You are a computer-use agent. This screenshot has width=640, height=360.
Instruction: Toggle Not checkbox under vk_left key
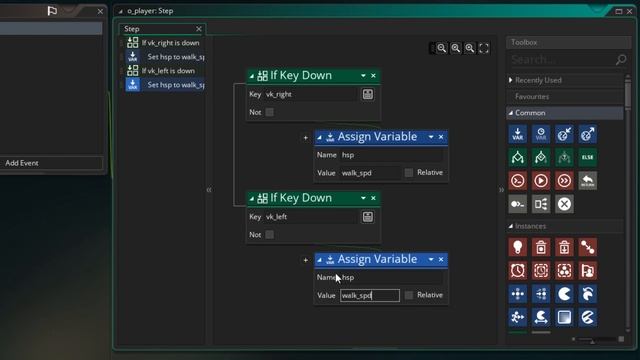point(270,235)
